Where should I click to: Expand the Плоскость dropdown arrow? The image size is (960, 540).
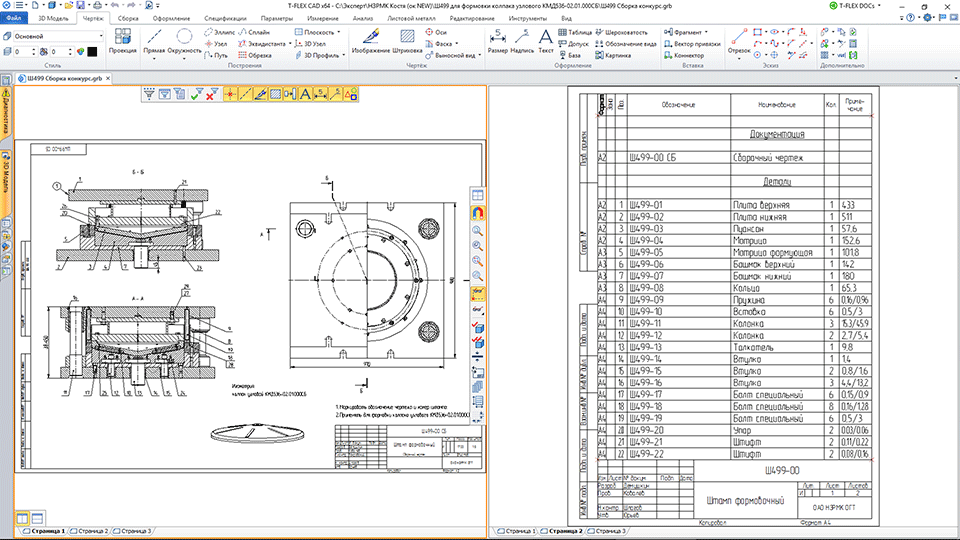(339, 32)
